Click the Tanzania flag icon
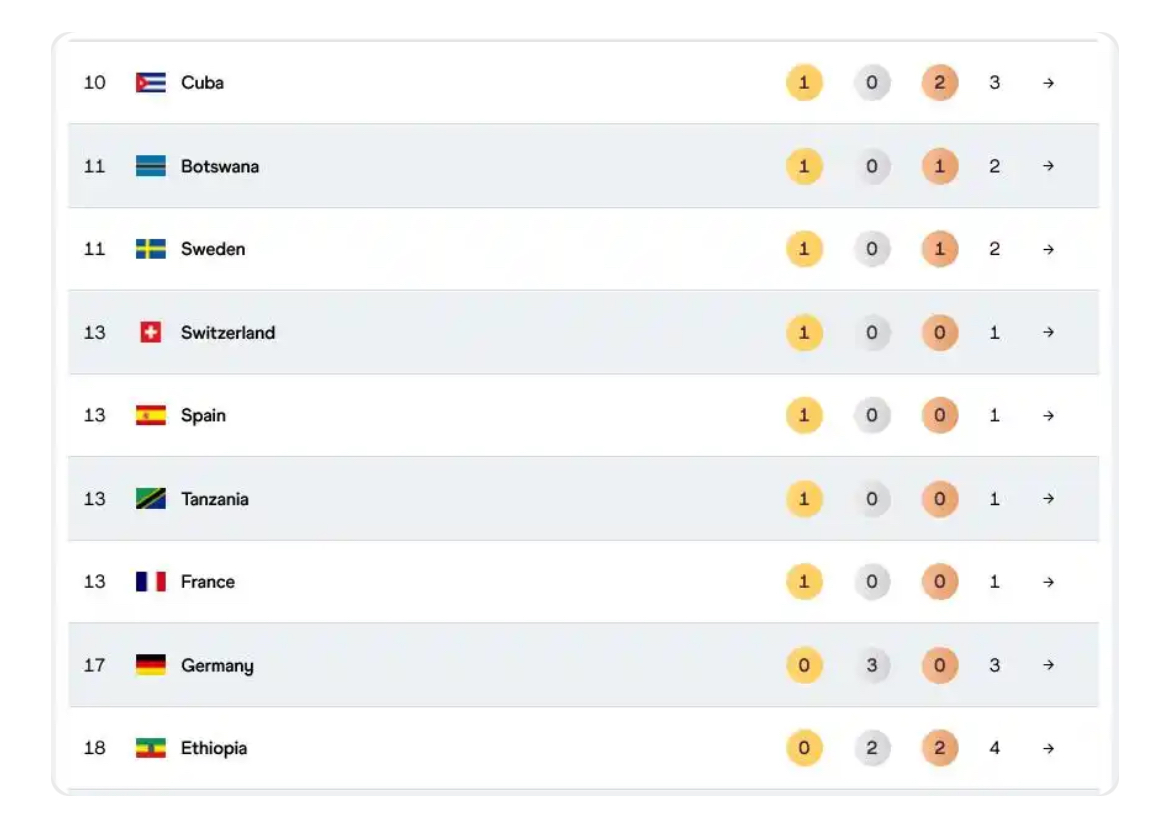The height and width of the screenshot is (834, 1170). click(151, 498)
